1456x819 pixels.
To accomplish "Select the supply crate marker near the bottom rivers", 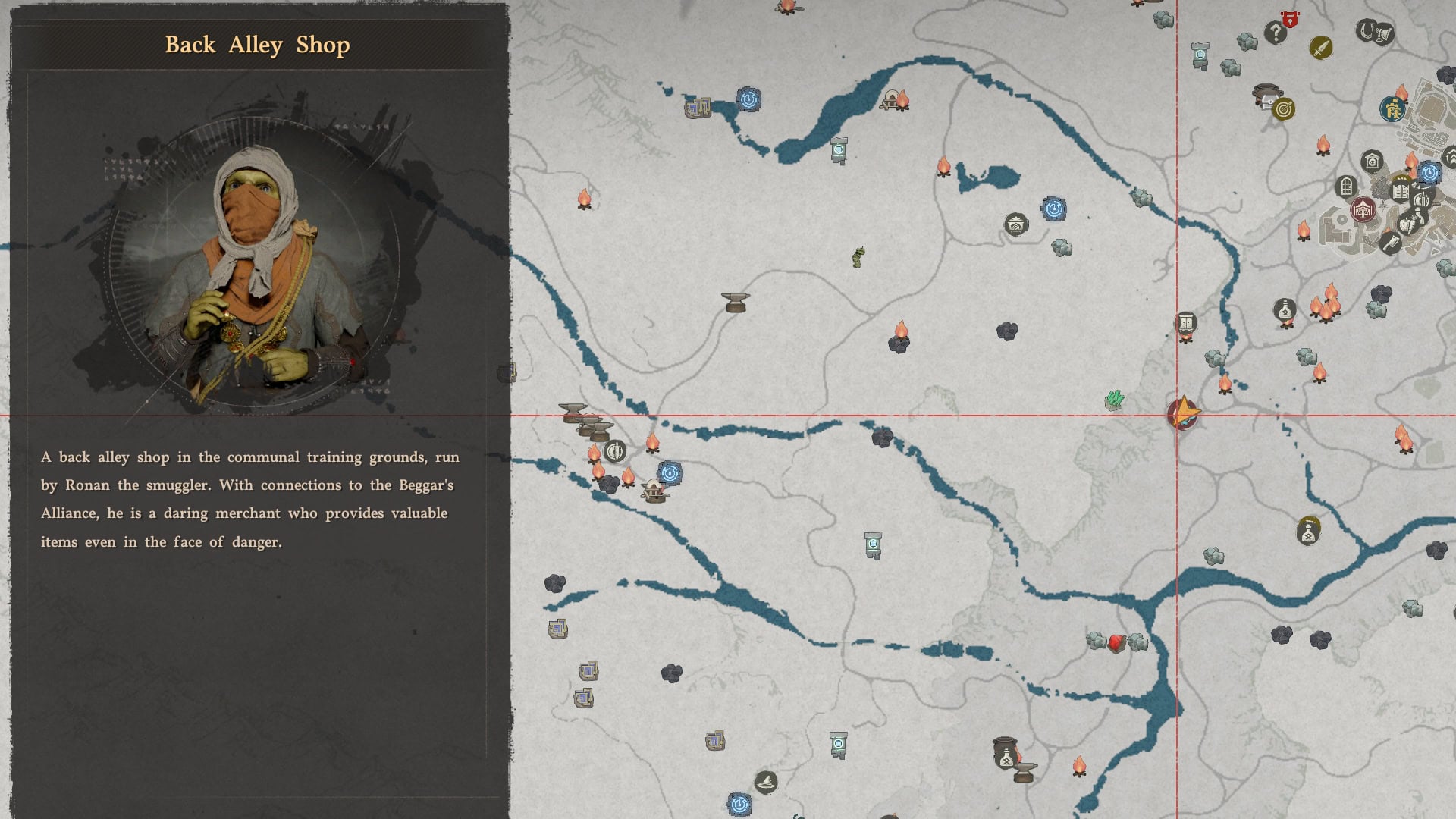I will 716,741.
